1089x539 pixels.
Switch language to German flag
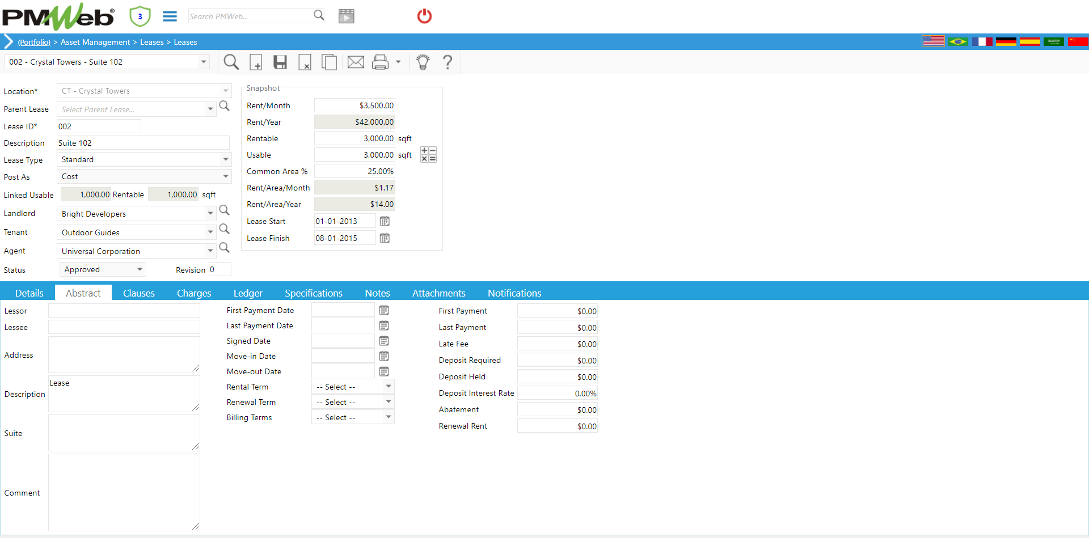tap(1006, 42)
